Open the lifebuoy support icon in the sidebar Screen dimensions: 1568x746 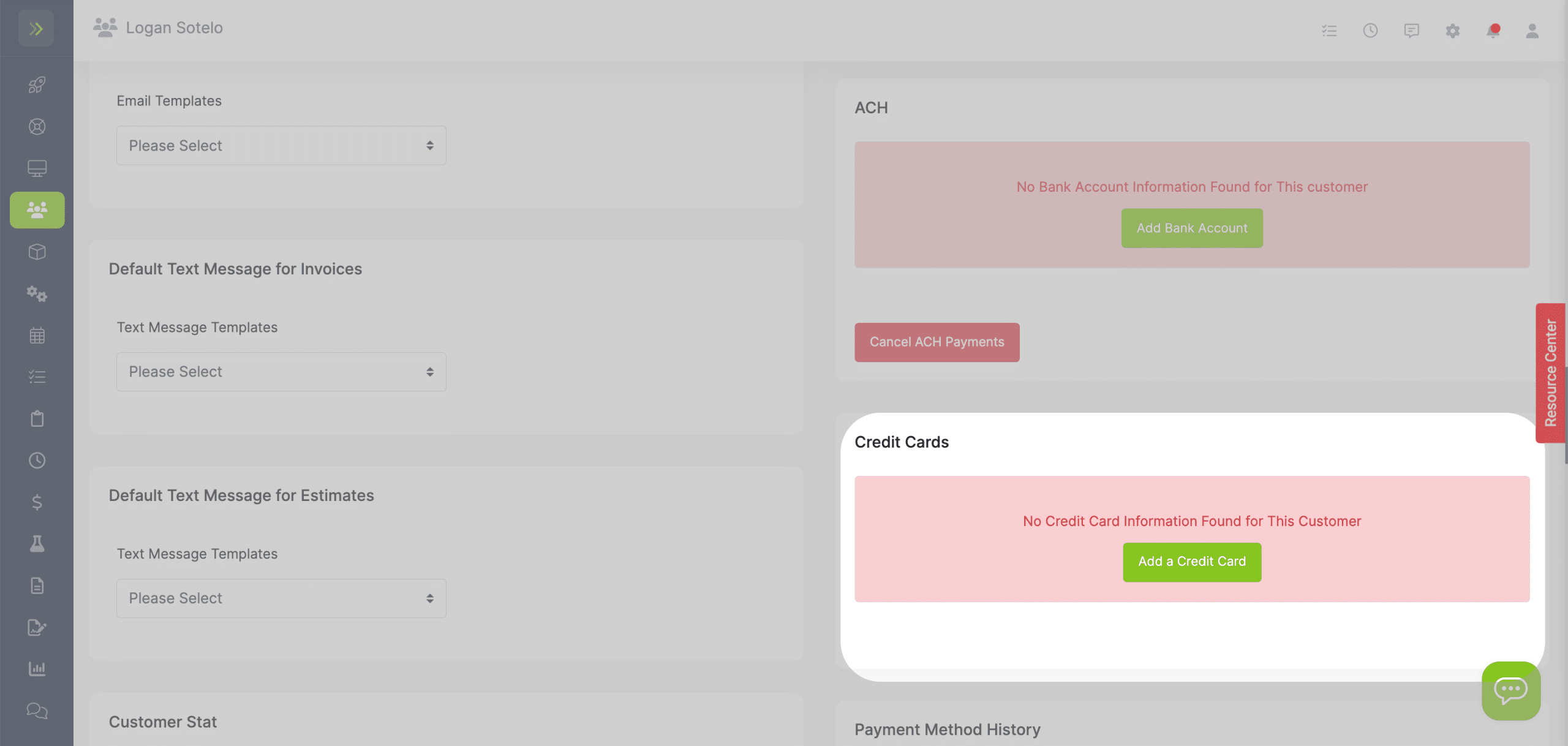point(37,127)
